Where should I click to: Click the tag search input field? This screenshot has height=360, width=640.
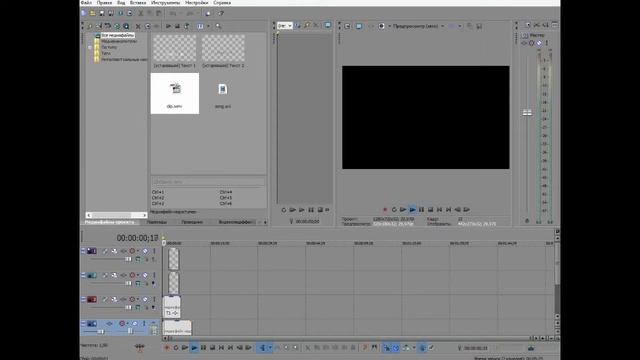(x=208, y=182)
